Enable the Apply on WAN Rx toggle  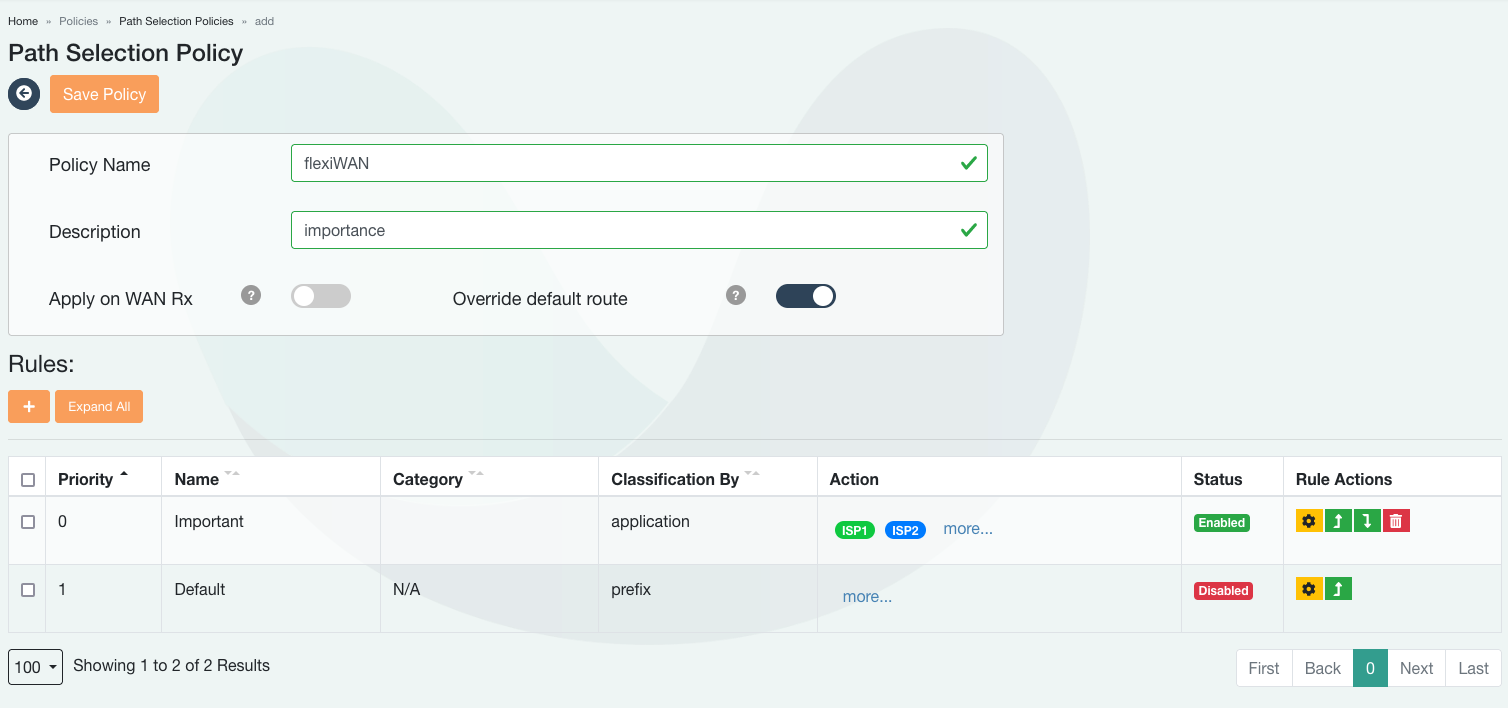(320, 296)
